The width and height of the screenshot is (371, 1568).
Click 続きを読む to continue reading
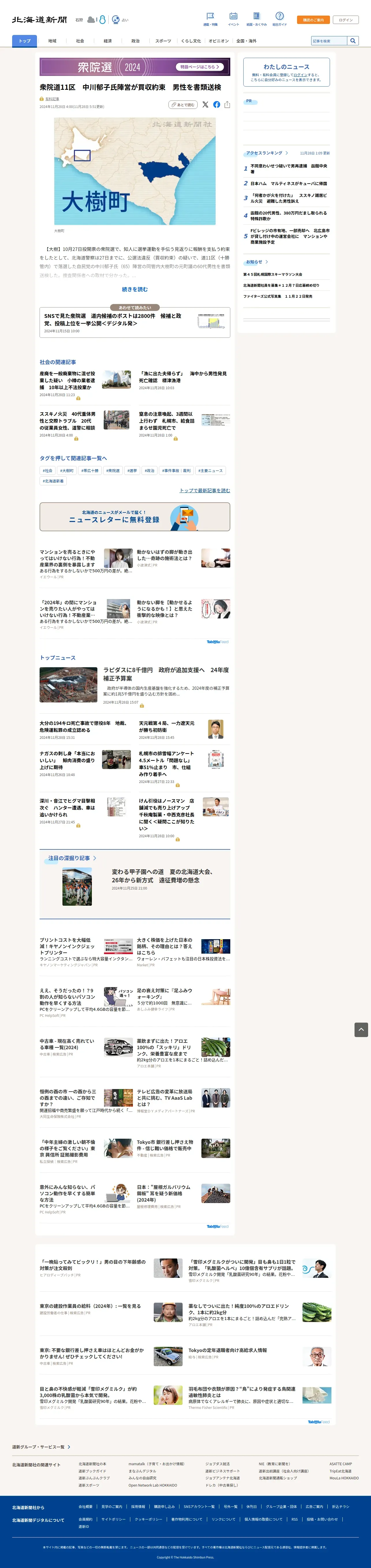tap(135, 289)
